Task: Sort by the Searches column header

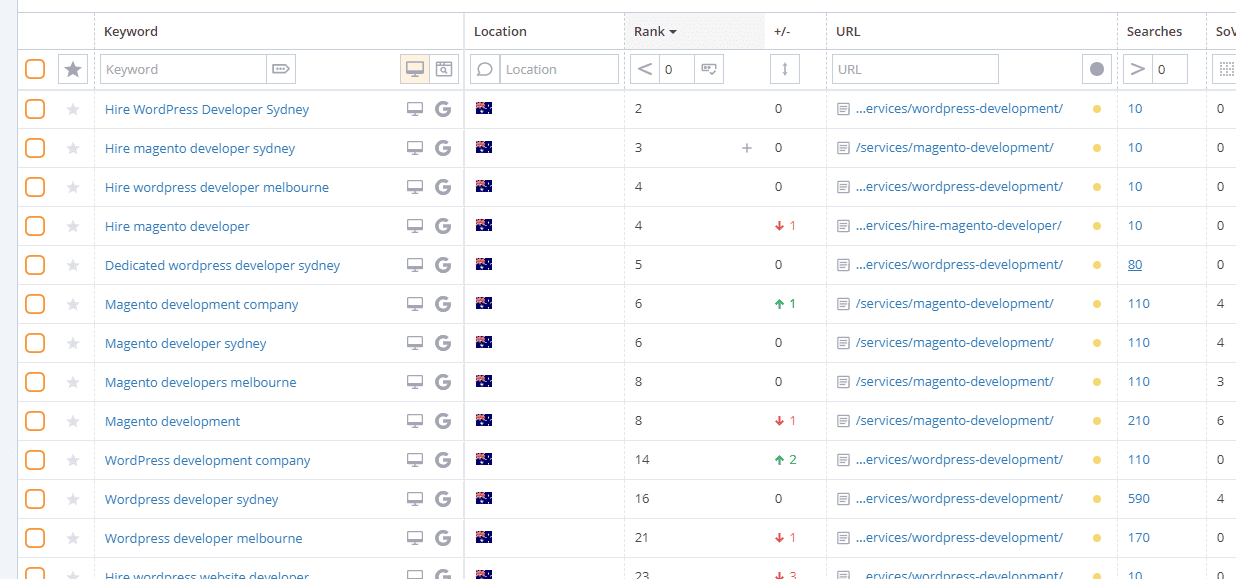Action: [1154, 32]
